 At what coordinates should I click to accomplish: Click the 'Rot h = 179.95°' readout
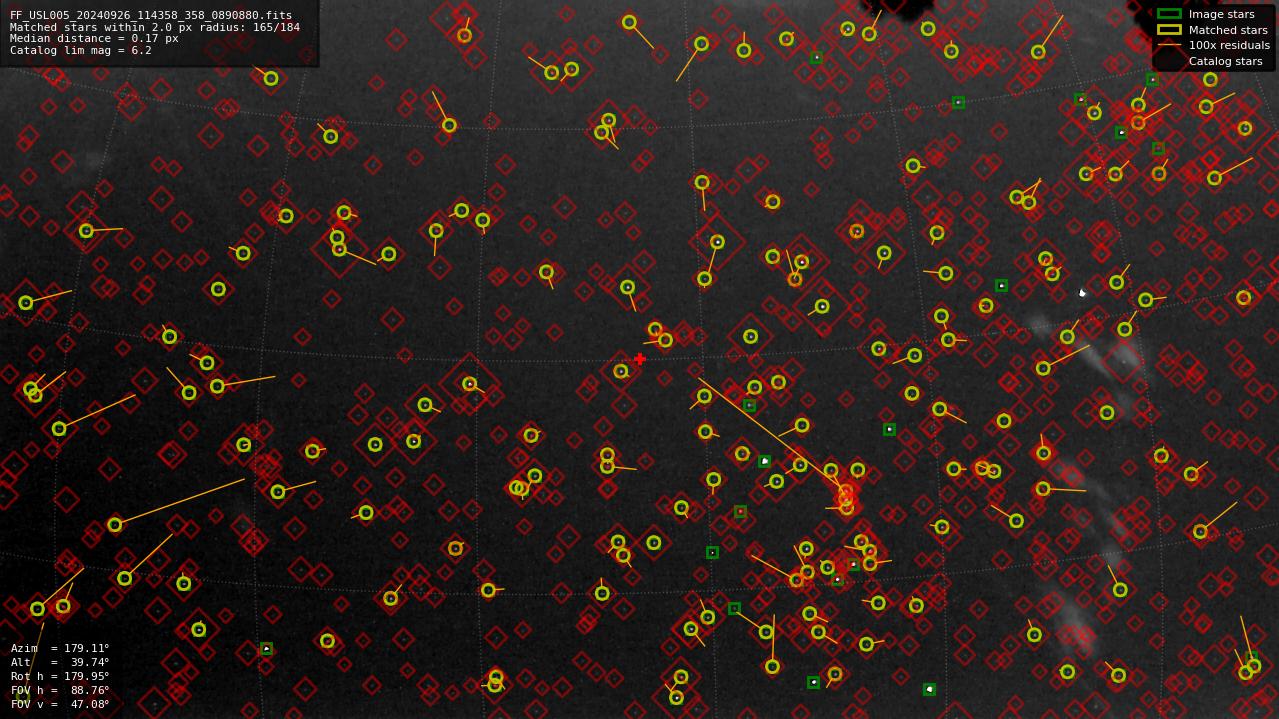pyautogui.click(x=60, y=676)
